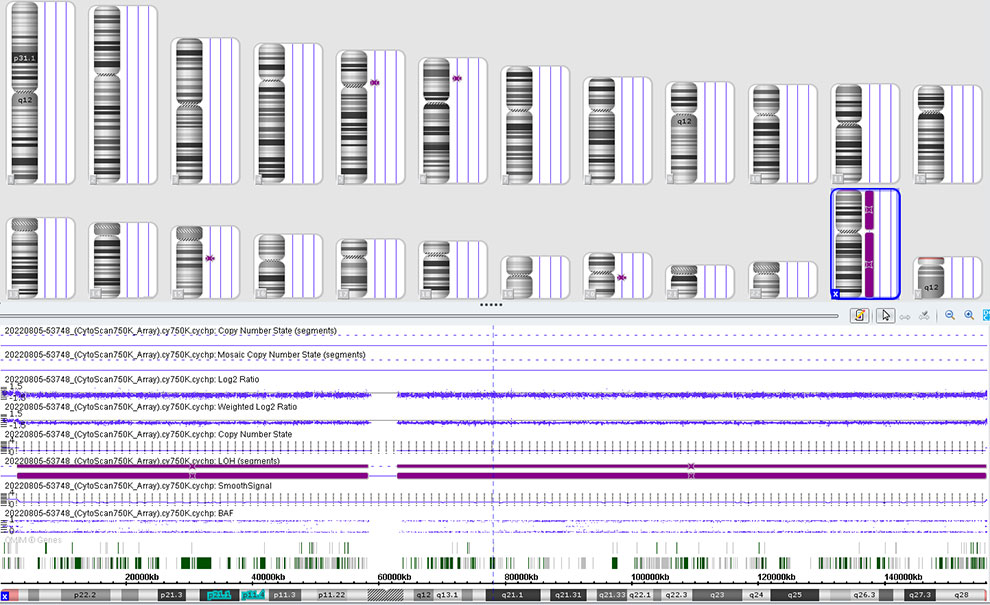Click purple marker beside chromosome 5 ideogram
This screenshot has width=990, height=605.
[374, 82]
